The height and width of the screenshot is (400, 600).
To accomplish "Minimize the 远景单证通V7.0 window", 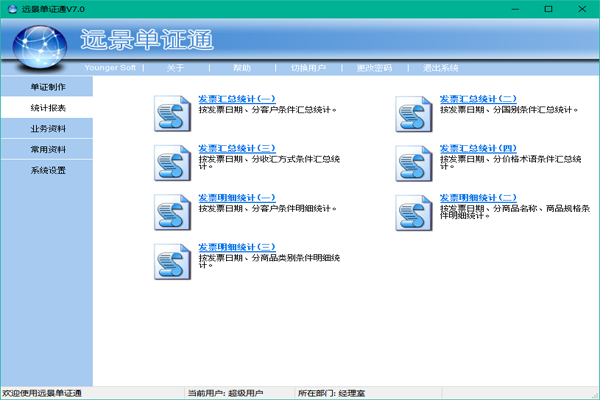I will pos(515,9).
